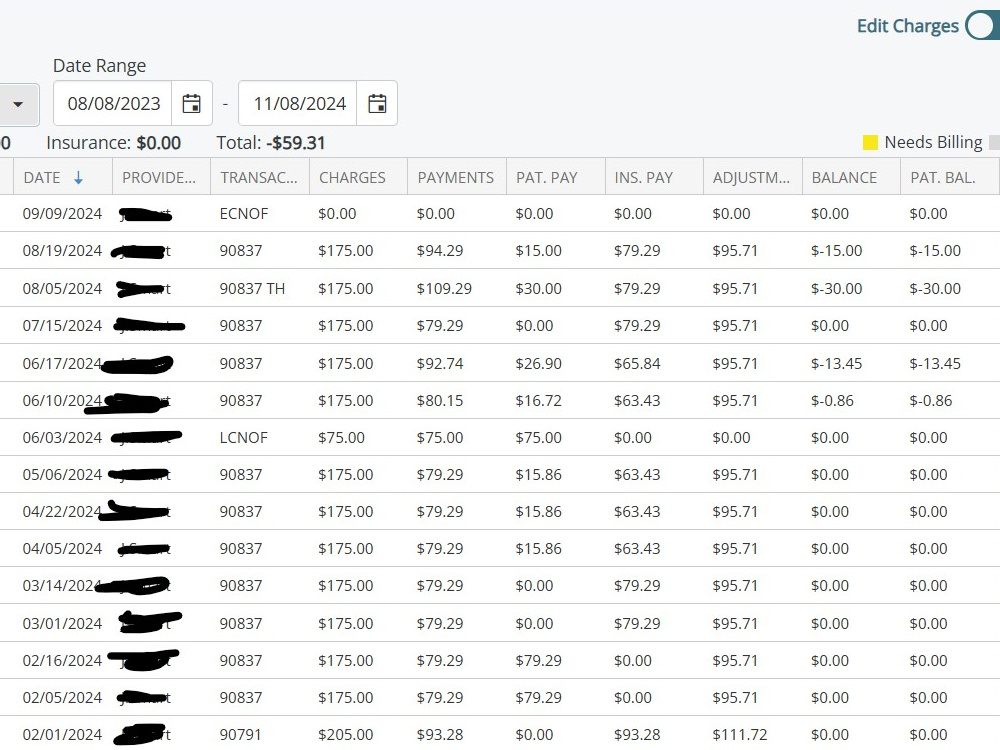
Task: Click the Total: -$59.31 summary
Action: (270, 143)
